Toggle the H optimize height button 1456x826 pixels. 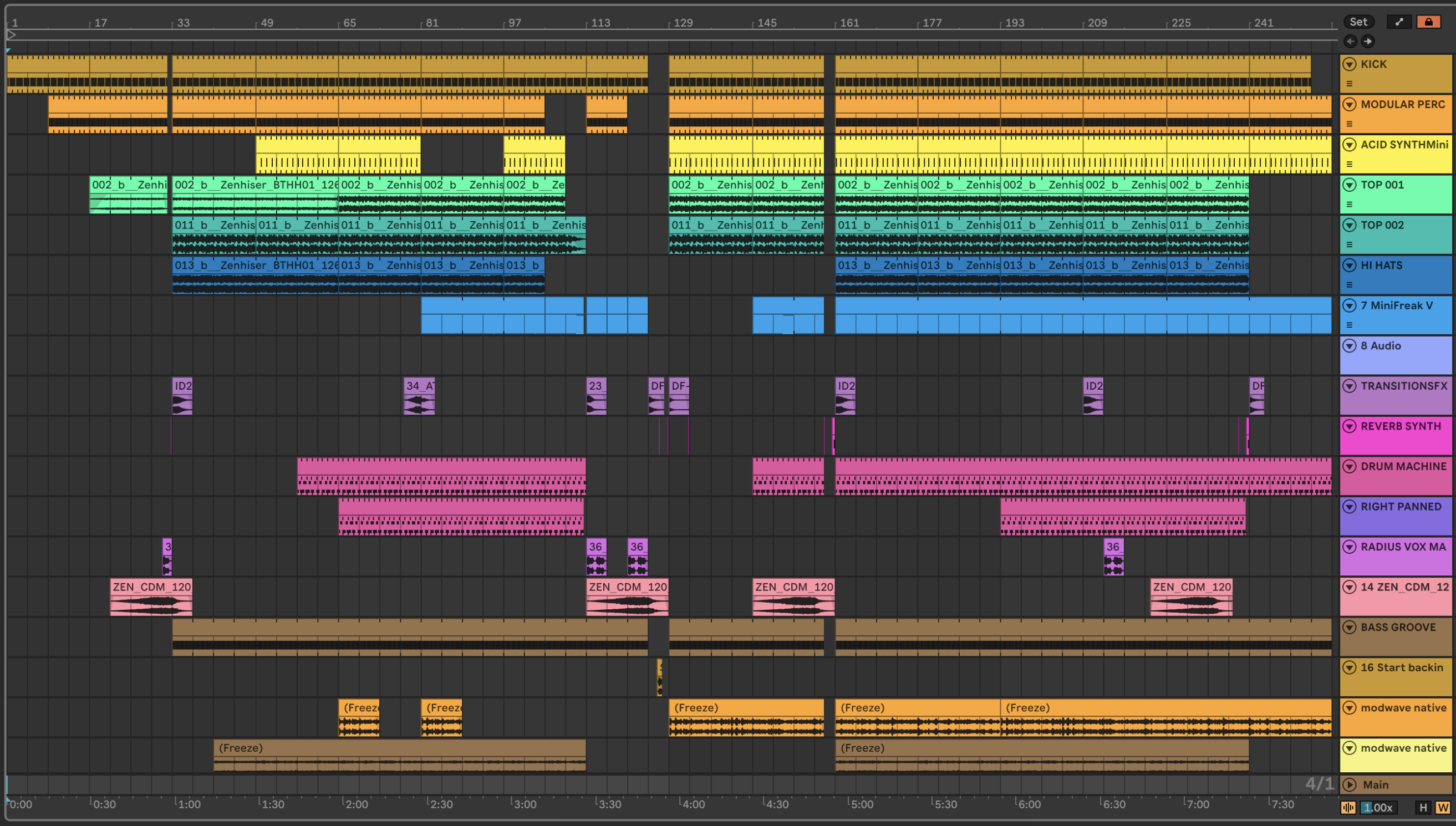pyautogui.click(x=1423, y=807)
